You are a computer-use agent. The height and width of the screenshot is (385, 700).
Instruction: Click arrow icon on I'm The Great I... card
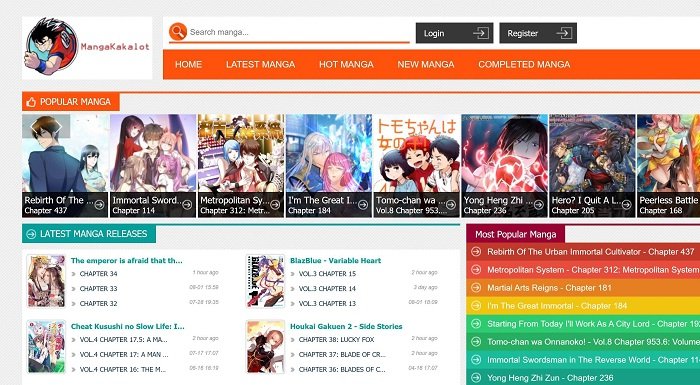(363, 205)
